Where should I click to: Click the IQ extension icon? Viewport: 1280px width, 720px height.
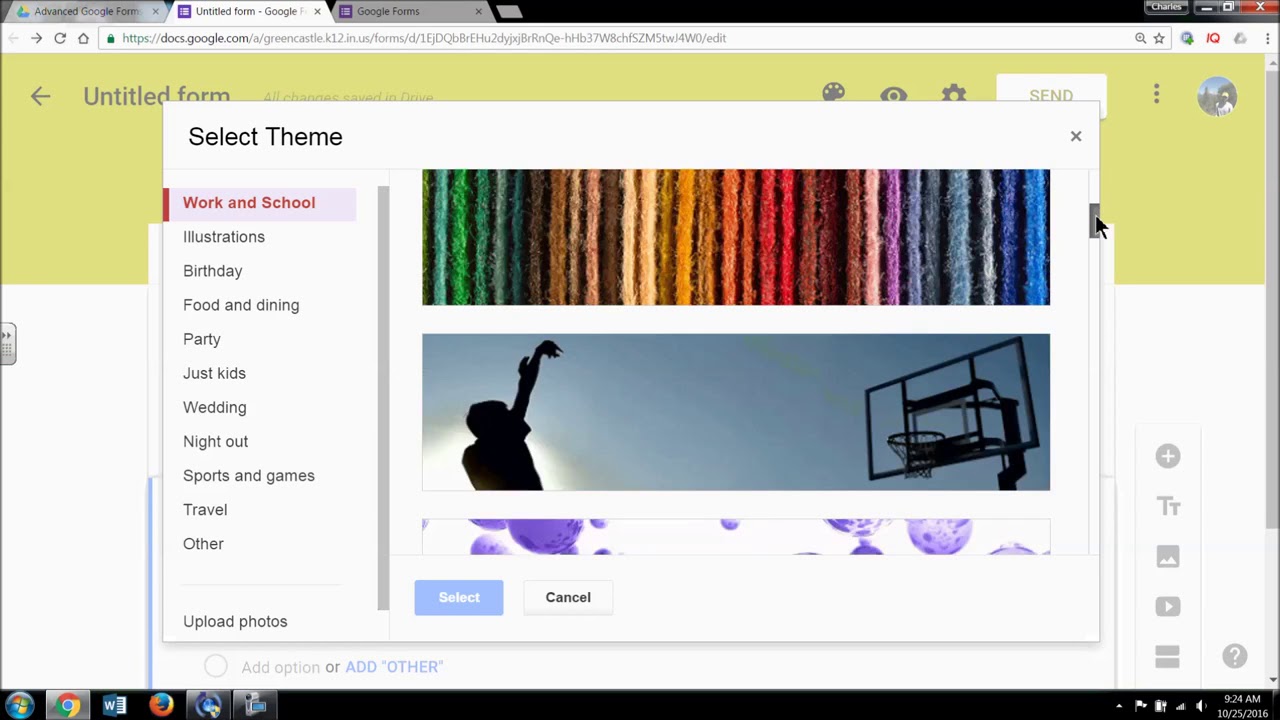tap(1213, 38)
